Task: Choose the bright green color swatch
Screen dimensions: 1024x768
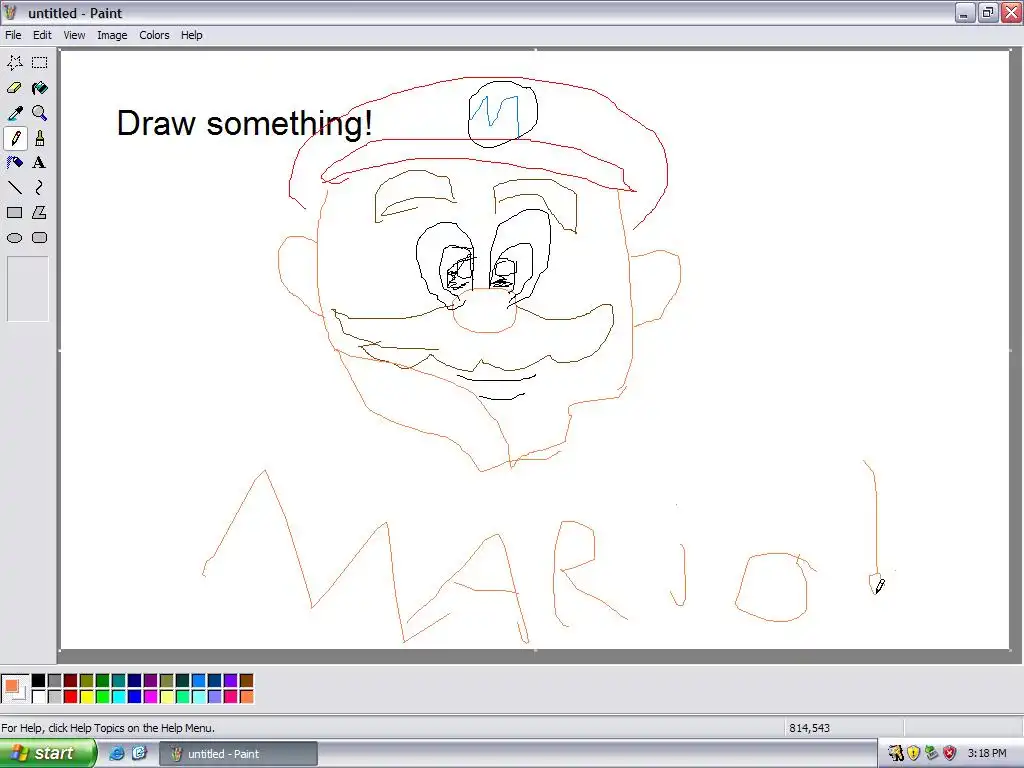Action: [x=103, y=697]
